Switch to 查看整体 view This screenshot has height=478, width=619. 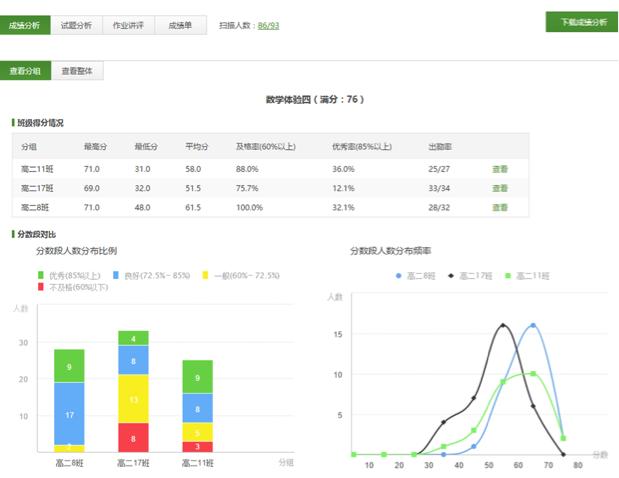coord(78,71)
